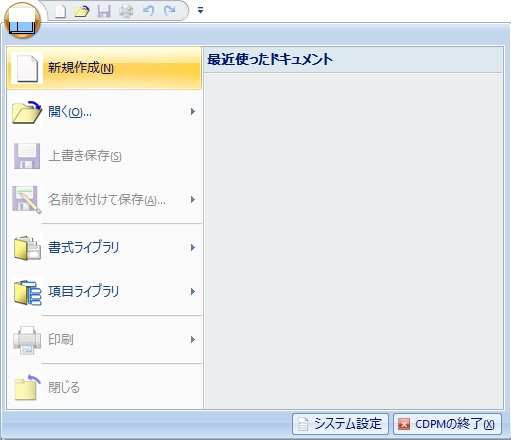Expand the 印刷 submenu arrow
This screenshot has height=440, width=511.
(x=193, y=340)
